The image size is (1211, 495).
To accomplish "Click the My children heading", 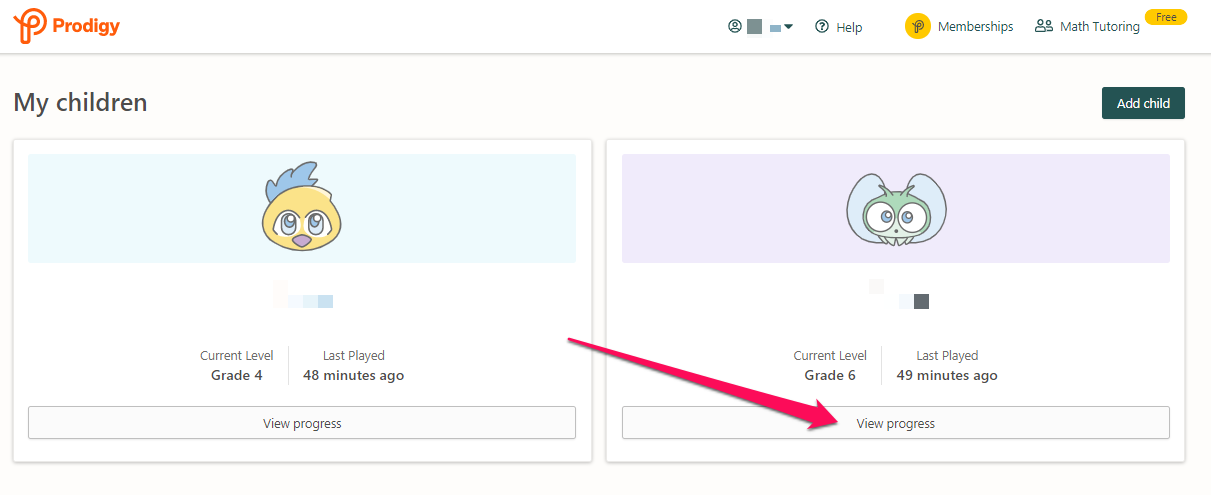I will coord(80,102).
